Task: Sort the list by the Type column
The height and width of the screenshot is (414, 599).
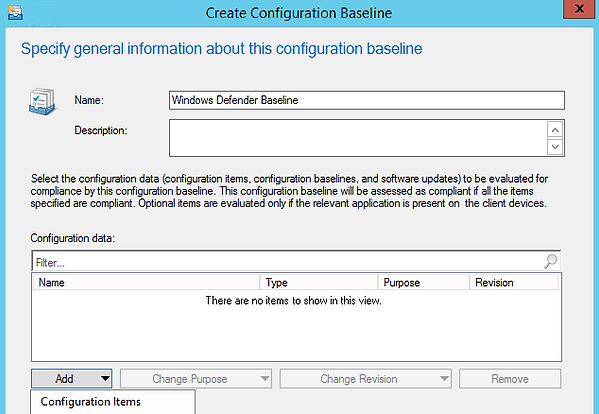Action: pyautogui.click(x=319, y=283)
